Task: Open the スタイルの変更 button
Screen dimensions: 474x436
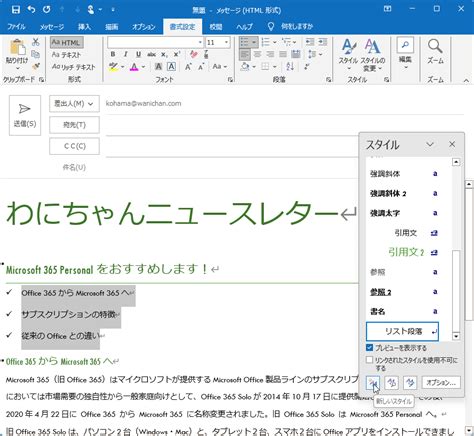Action: tap(372, 55)
